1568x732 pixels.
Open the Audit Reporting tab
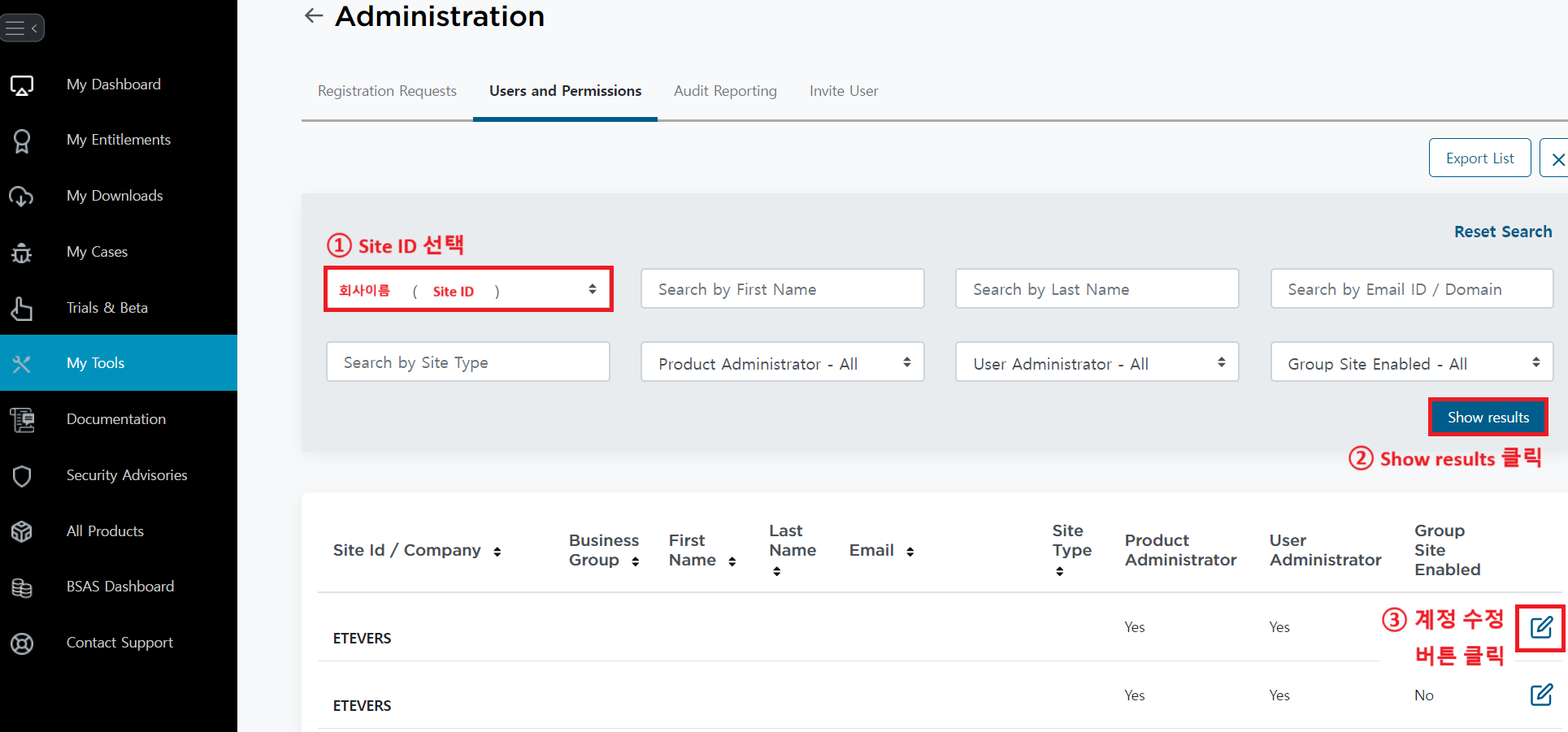[x=725, y=91]
